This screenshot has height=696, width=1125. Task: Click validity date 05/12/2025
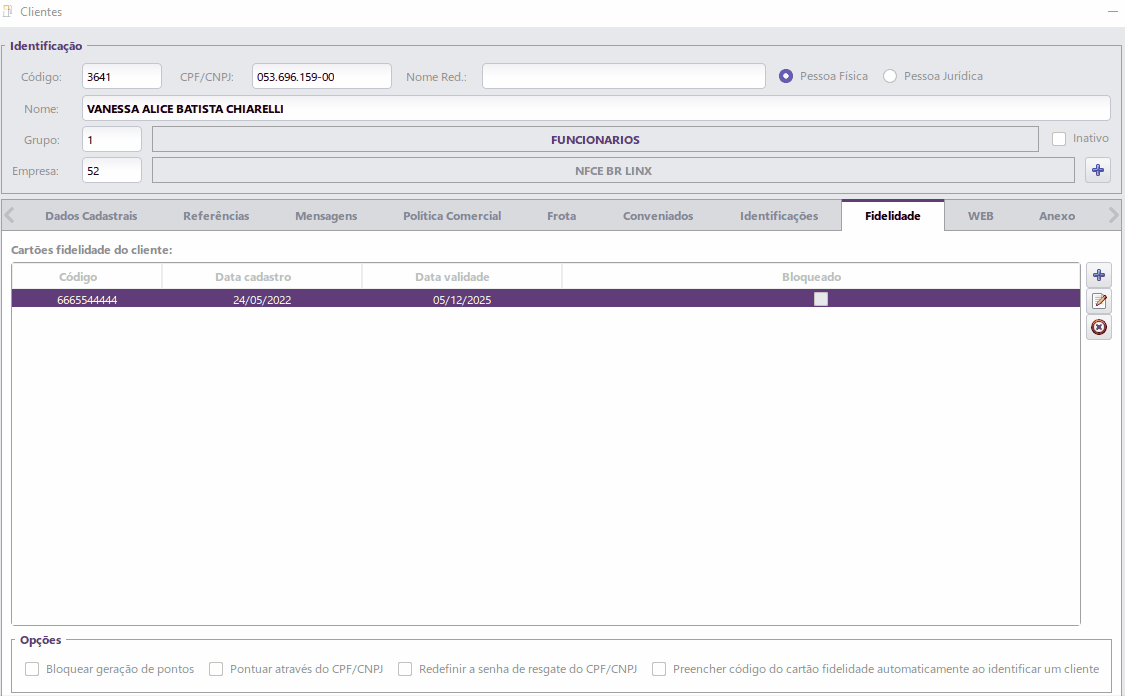tap(462, 300)
